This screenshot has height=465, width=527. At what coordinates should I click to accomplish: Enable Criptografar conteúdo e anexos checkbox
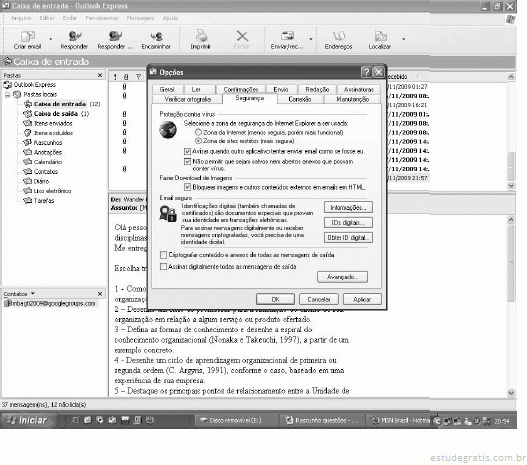pos(164,255)
